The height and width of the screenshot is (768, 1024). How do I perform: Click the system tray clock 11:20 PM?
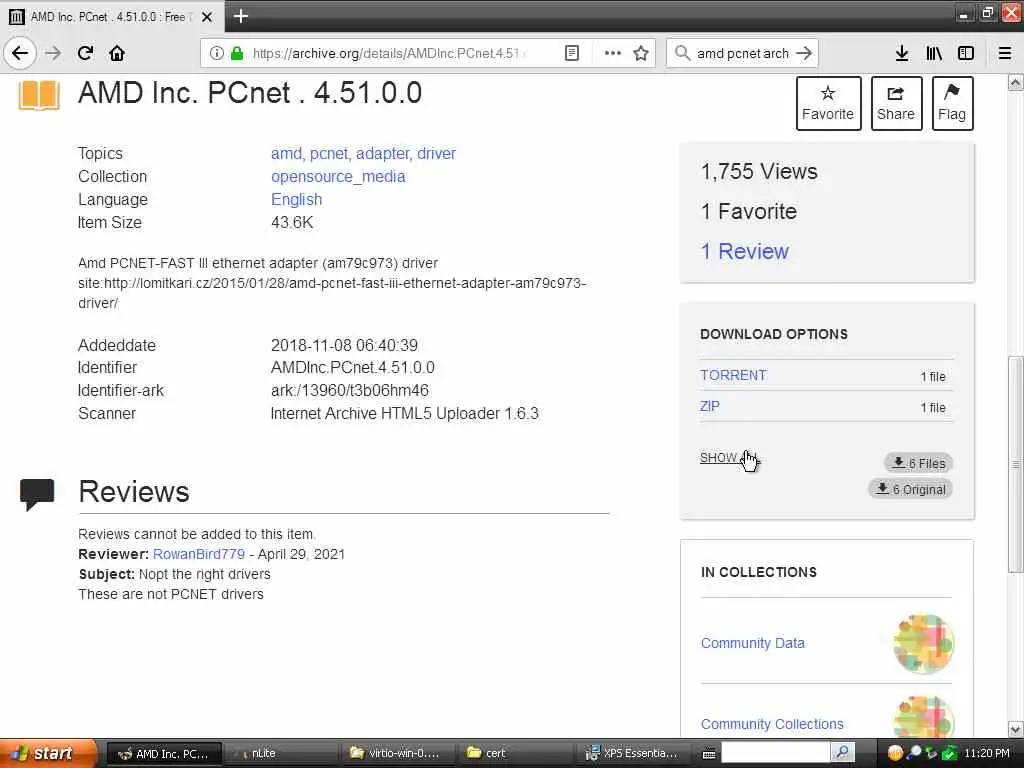(987, 754)
